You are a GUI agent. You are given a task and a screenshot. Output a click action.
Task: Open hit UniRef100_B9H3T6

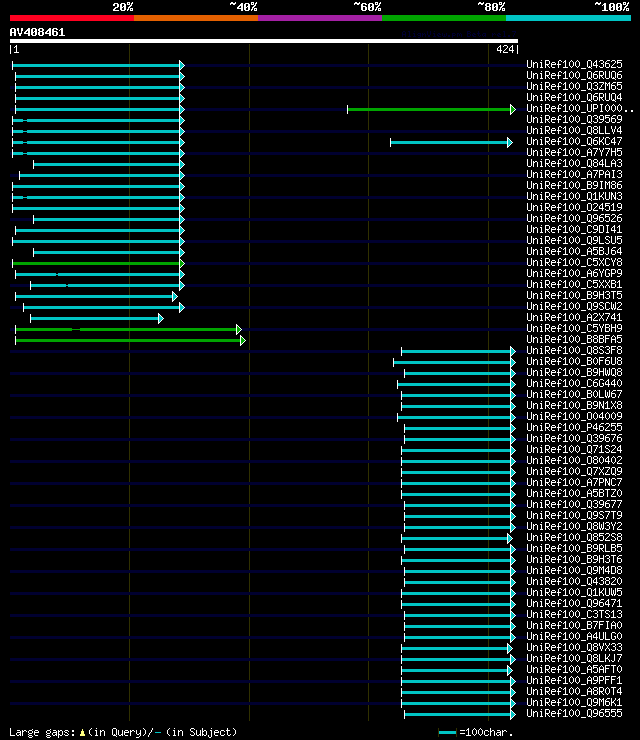point(574,559)
